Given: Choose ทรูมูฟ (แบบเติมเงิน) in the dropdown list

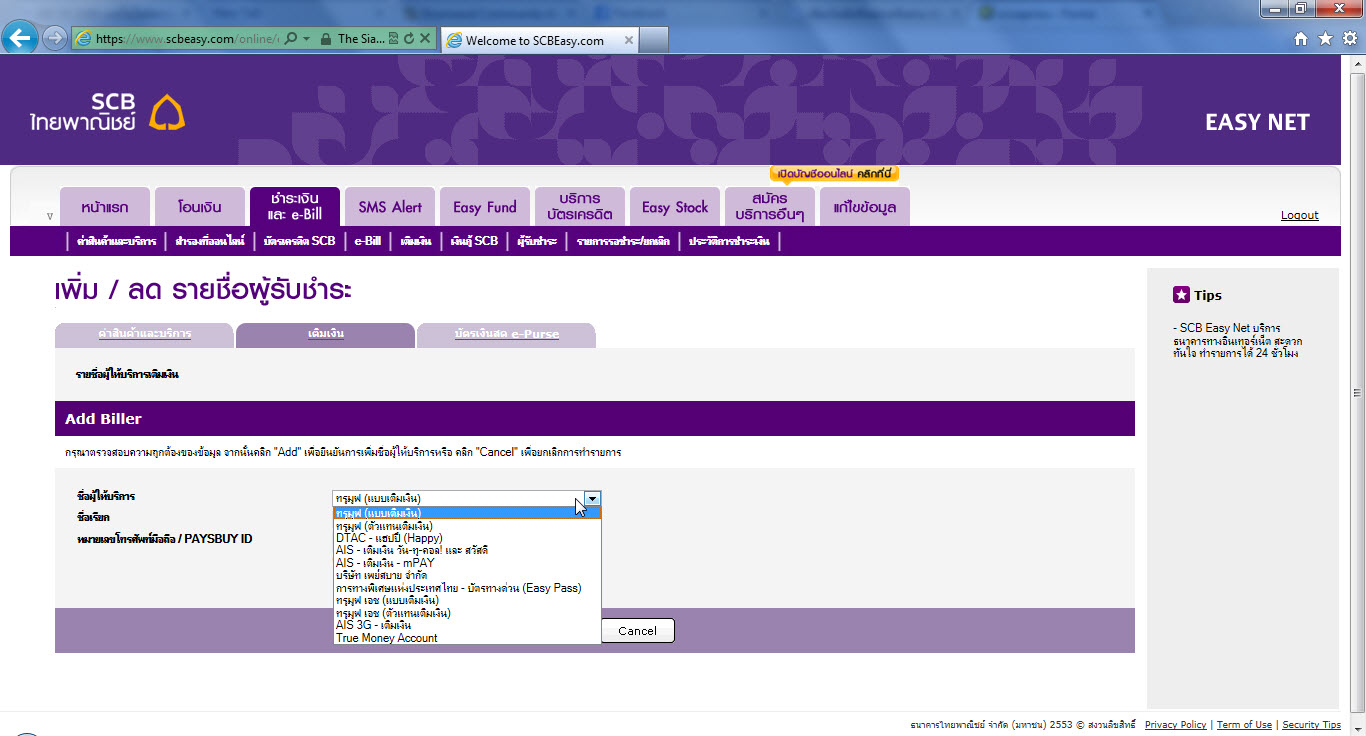Looking at the screenshot, I should (x=467, y=513).
